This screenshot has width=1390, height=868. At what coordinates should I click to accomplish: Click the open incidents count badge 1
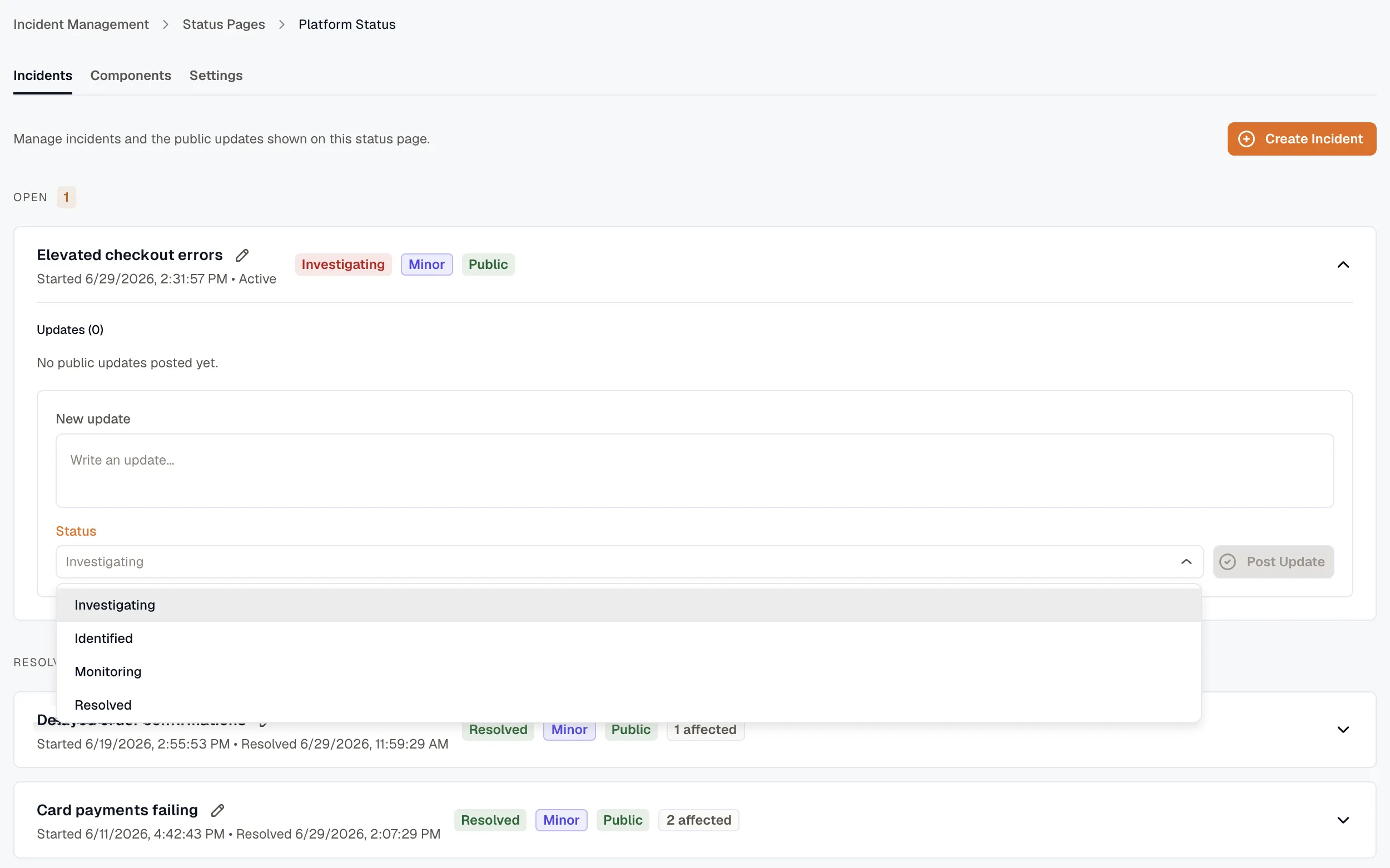[x=66, y=197]
